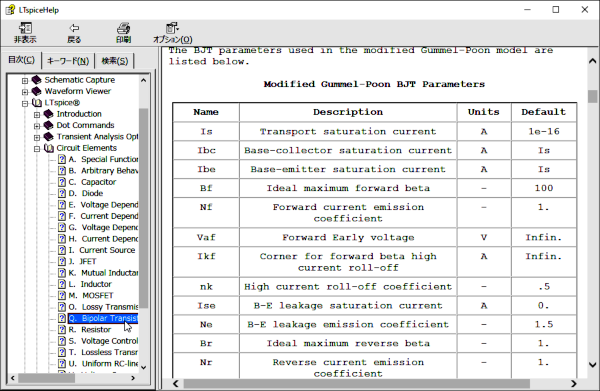Click the help page icon beside M. MOSFET
The width and height of the screenshot is (600, 391).
click(x=62, y=295)
